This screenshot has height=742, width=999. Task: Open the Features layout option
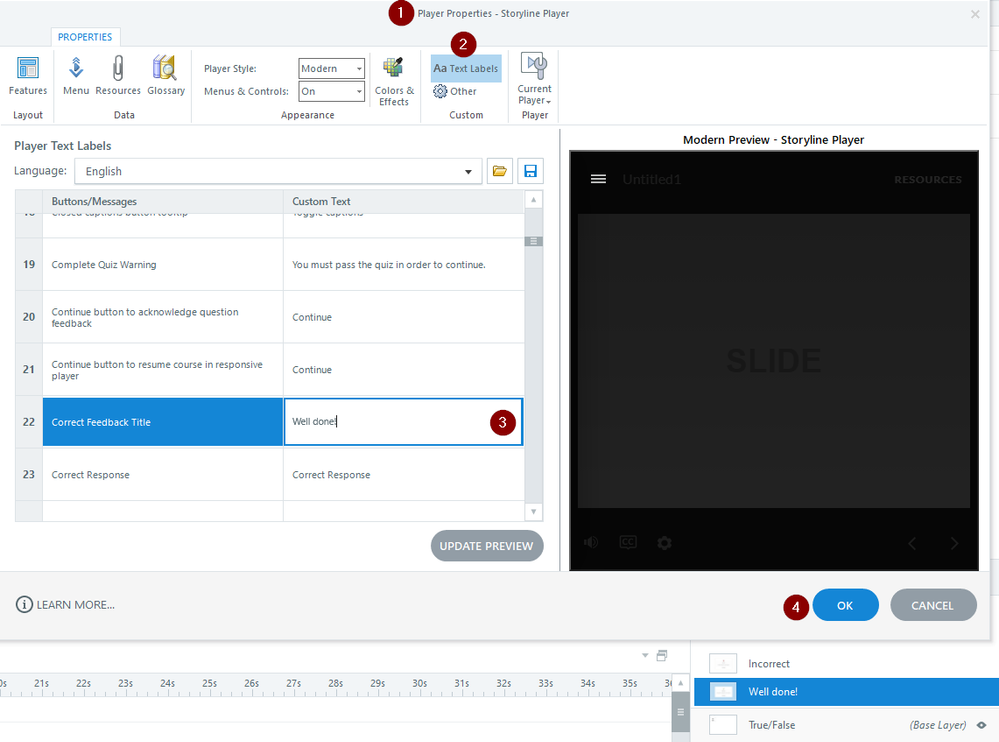28,76
